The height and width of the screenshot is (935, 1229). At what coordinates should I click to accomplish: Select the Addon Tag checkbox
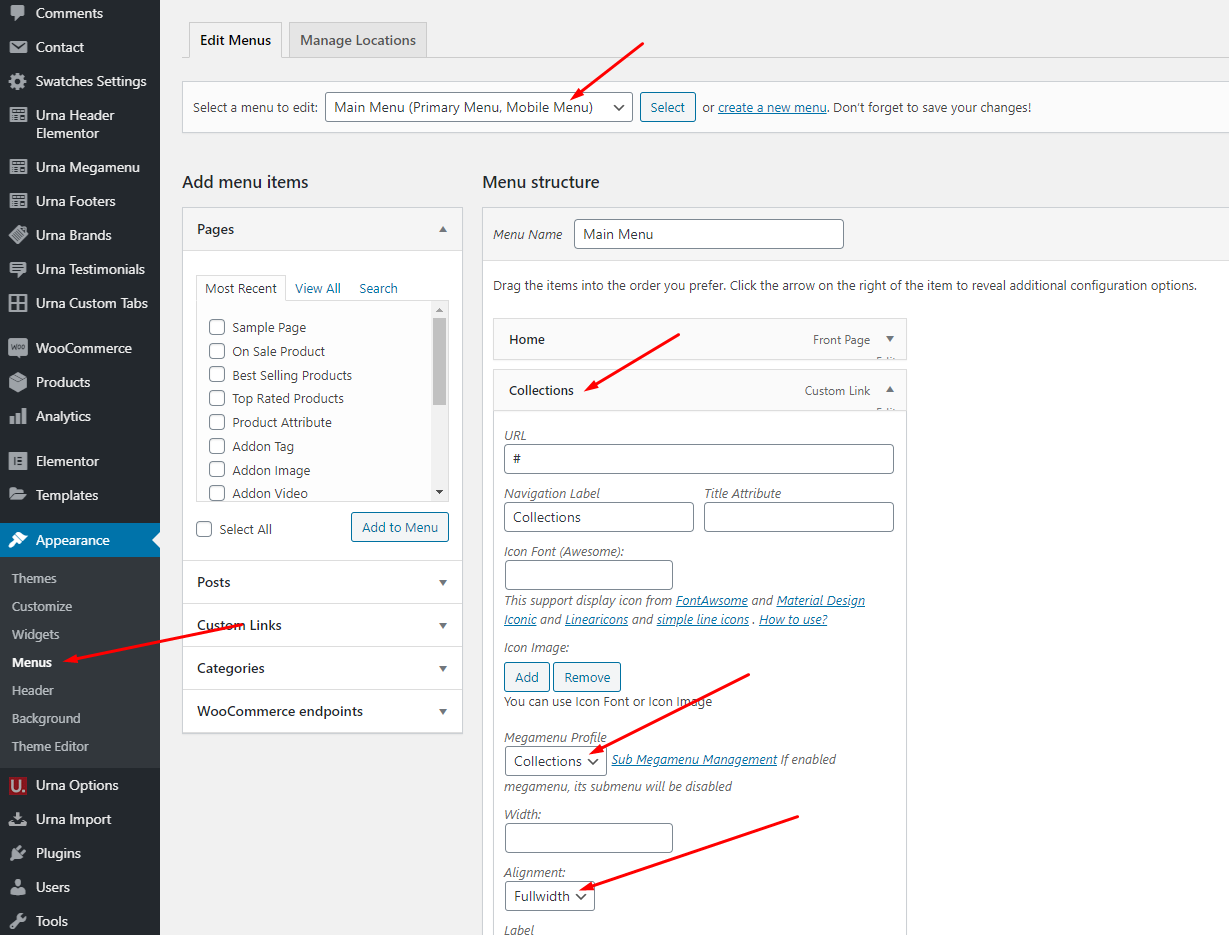tap(217, 446)
